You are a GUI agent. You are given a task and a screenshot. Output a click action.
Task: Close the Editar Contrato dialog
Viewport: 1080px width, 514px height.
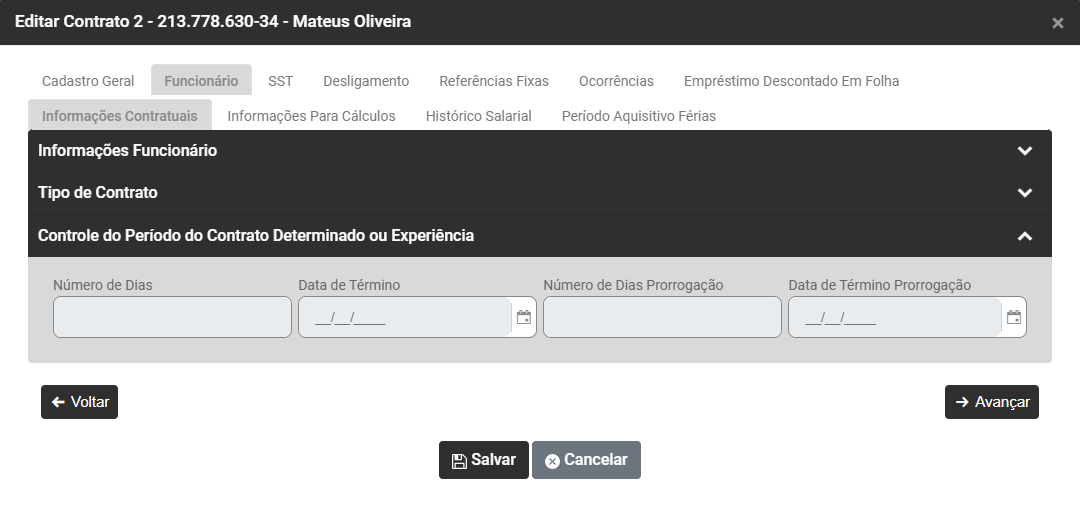pos(1057,23)
